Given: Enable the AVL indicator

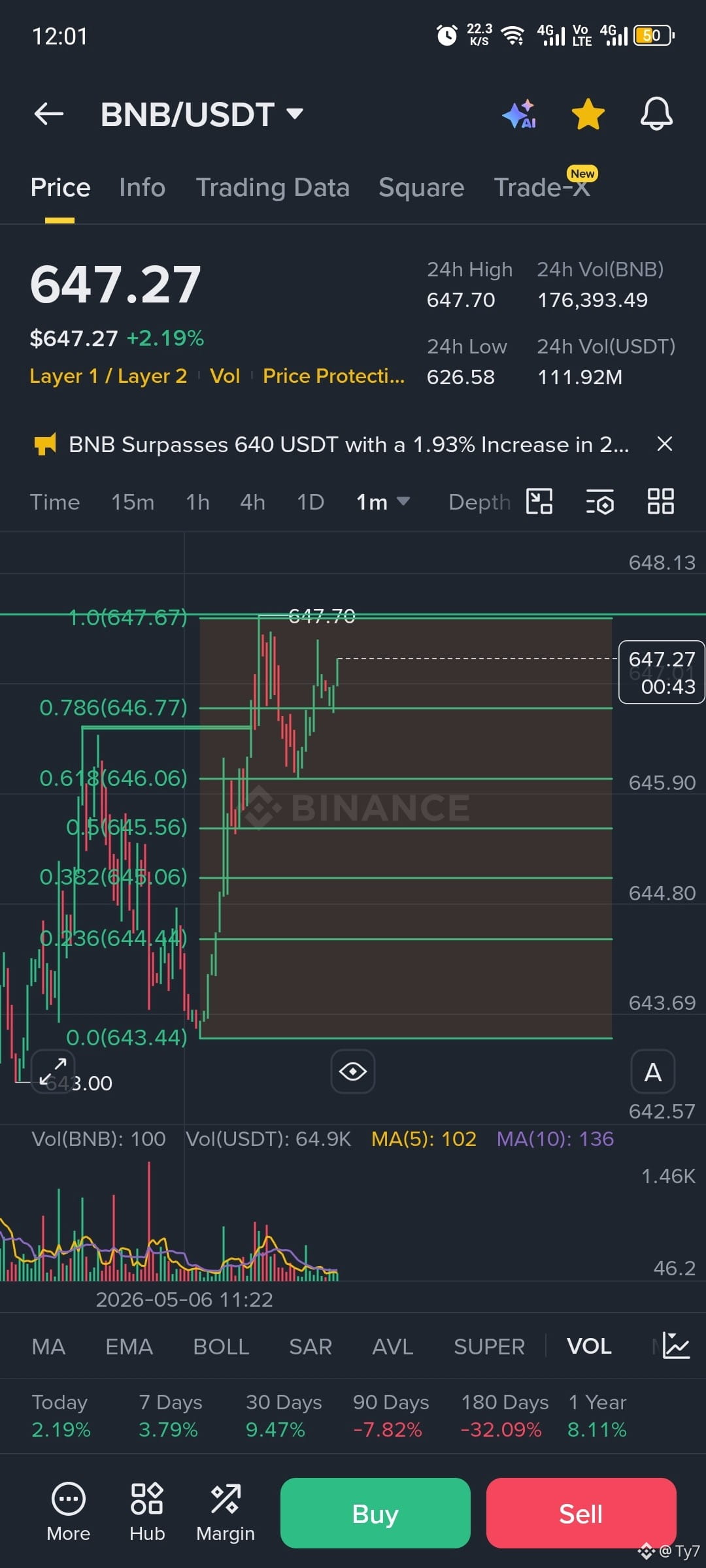Looking at the screenshot, I should coord(393,1347).
